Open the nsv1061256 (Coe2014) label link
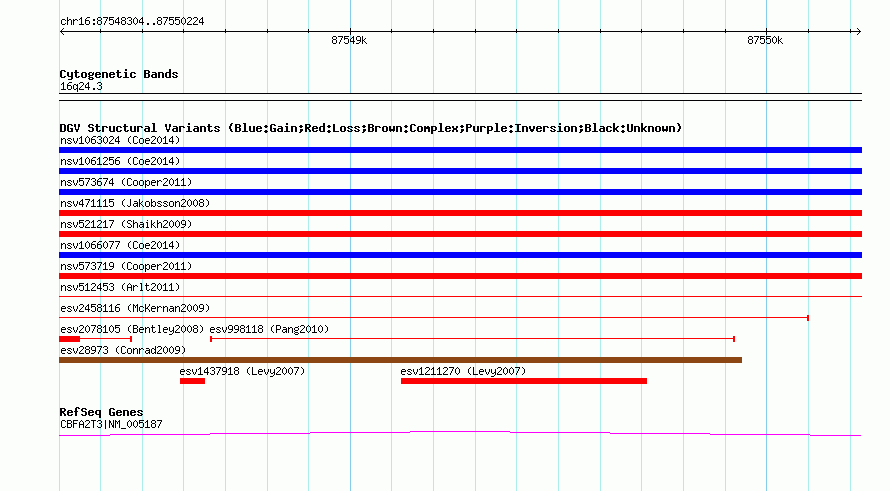890x491 pixels. click(x=120, y=161)
